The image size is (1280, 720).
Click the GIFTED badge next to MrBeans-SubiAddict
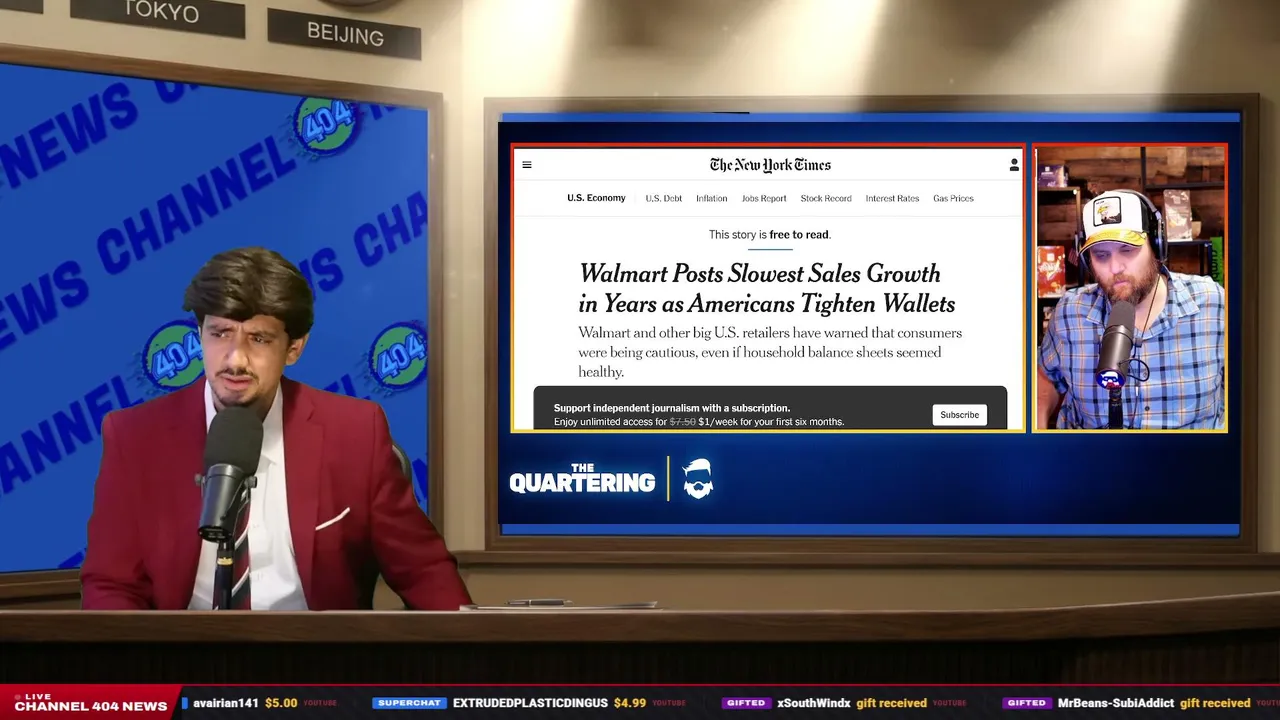[x=1027, y=703]
